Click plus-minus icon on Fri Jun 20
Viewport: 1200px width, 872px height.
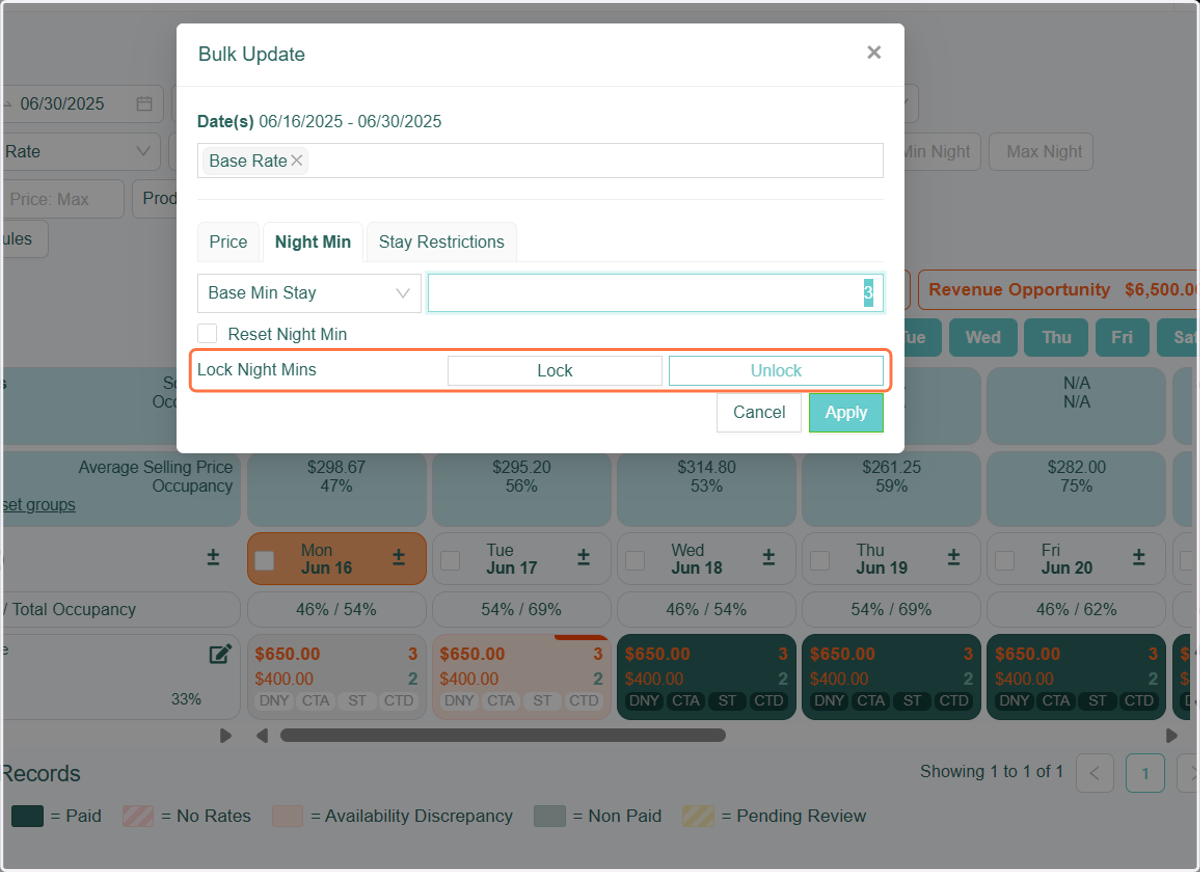(1139, 557)
